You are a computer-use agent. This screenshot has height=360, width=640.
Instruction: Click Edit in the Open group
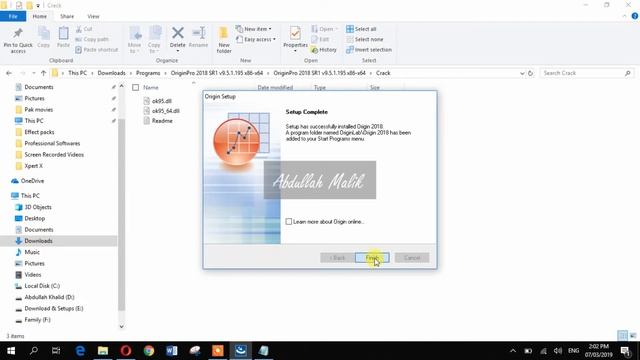pyautogui.click(x=320, y=39)
